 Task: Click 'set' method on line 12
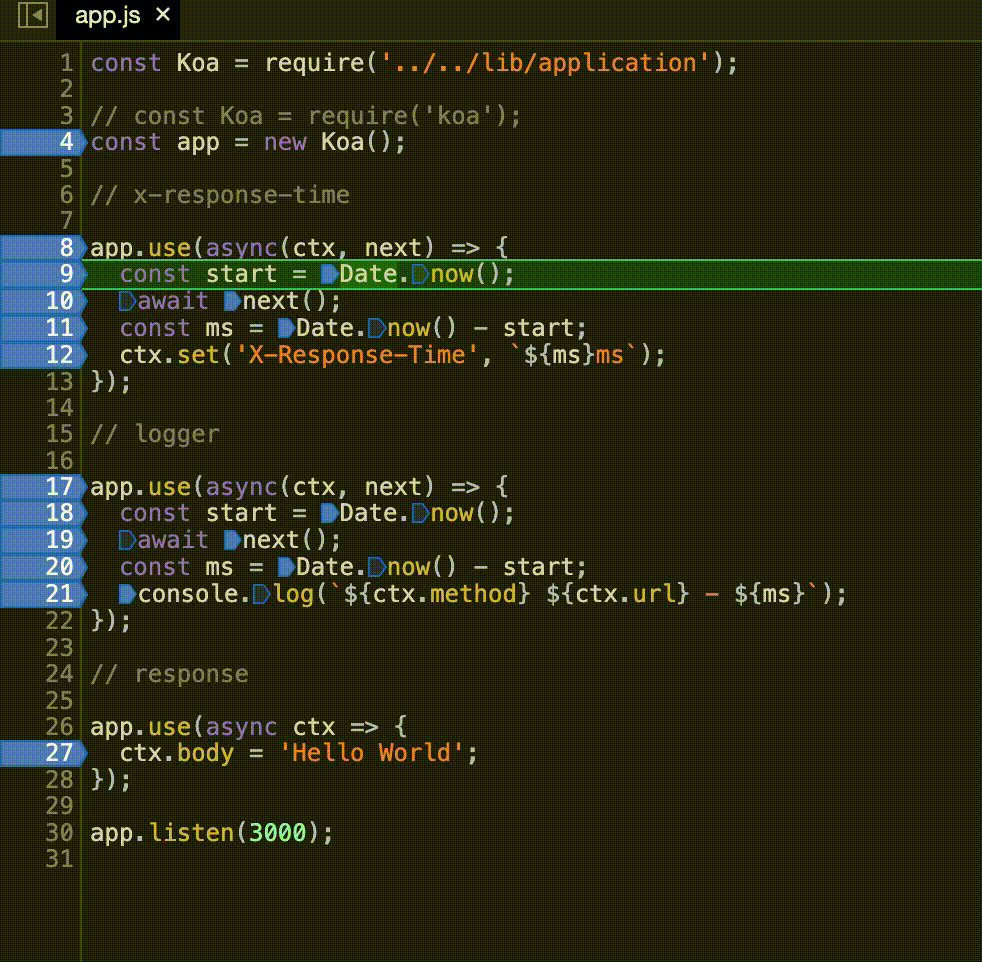pos(199,355)
